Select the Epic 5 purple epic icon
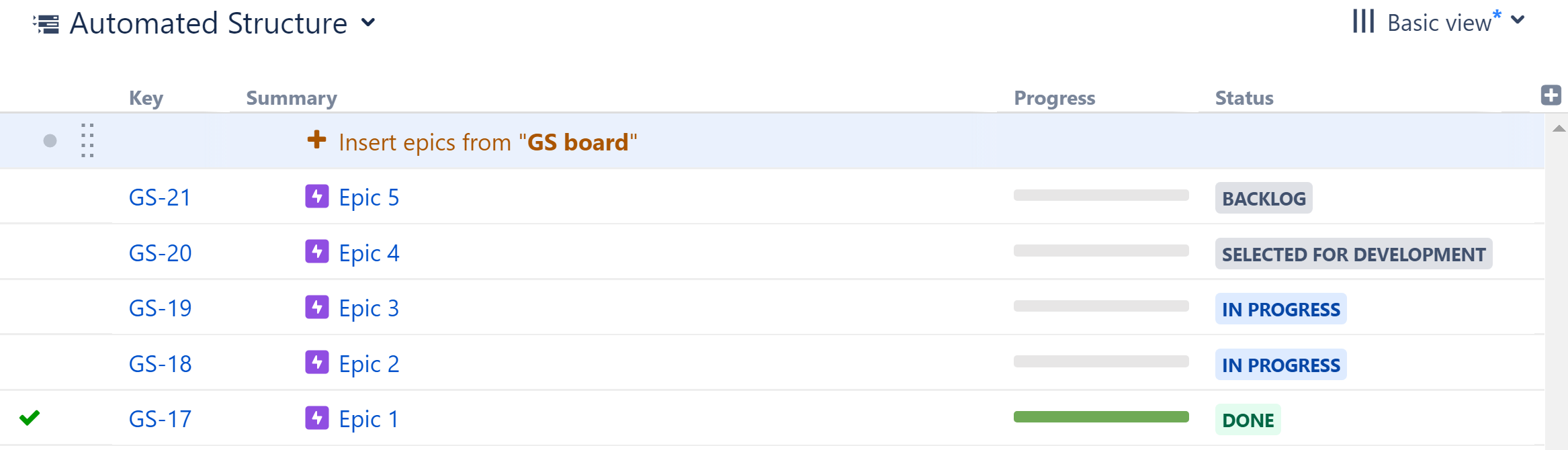 point(316,197)
